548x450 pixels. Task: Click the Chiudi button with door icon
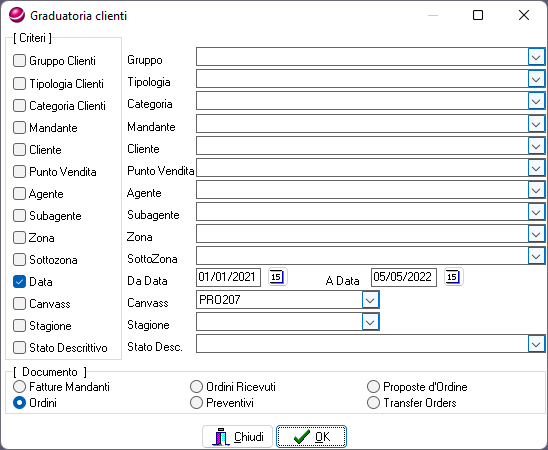[238, 437]
